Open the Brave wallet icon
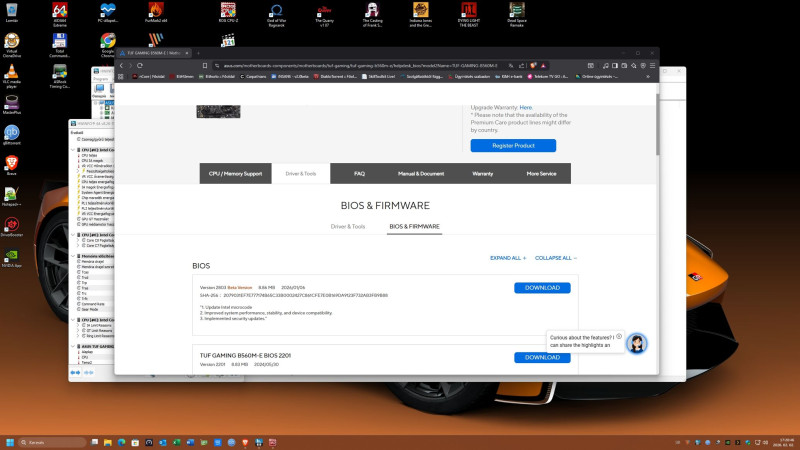 coord(624,65)
